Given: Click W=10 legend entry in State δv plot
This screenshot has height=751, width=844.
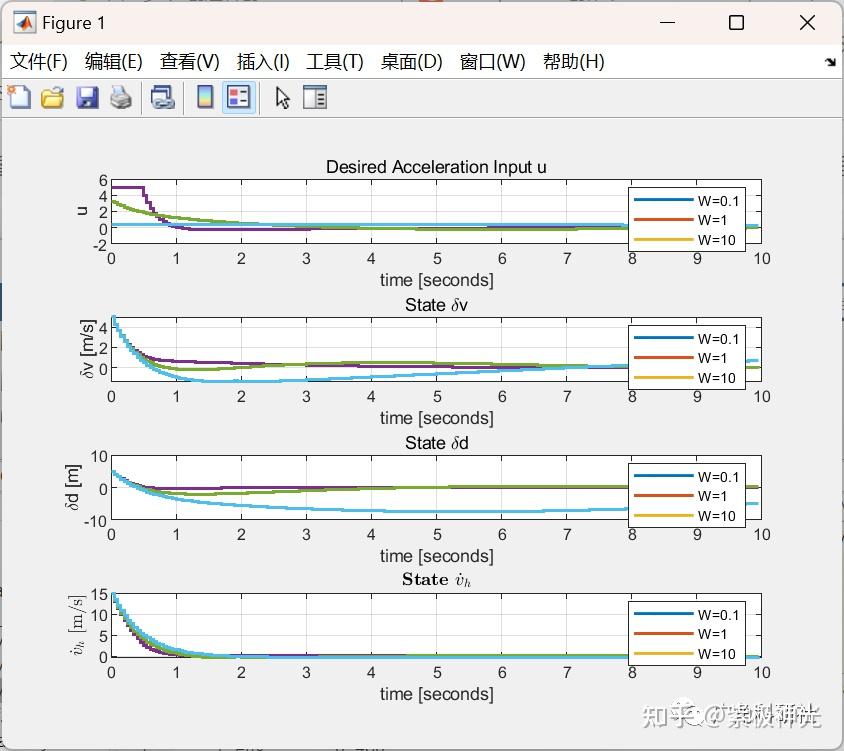Looking at the screenshot, I should [x=685, y=377].
